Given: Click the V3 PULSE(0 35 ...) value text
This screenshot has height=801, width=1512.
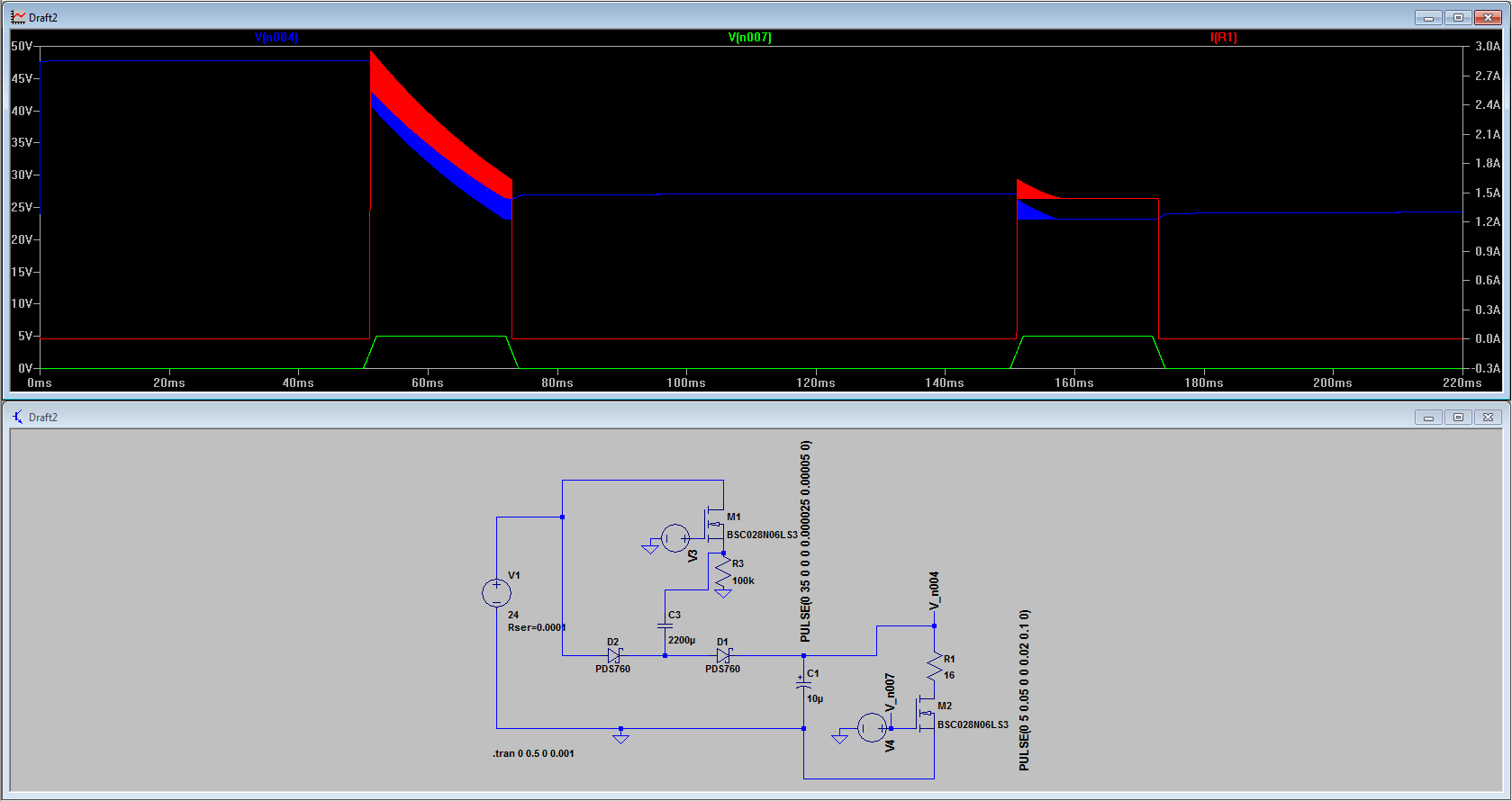Looking at the screenshot, I should 805,541.
